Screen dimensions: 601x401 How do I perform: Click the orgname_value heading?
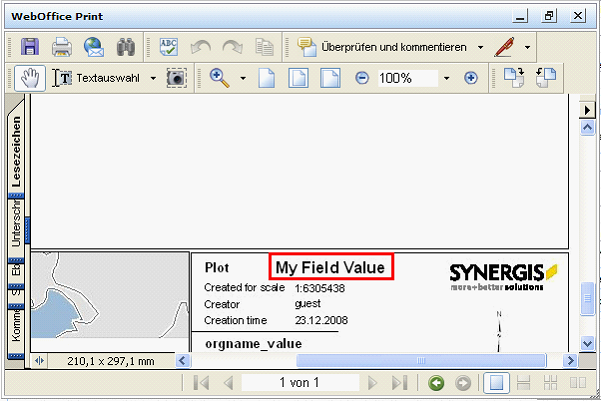pos(253,343)
